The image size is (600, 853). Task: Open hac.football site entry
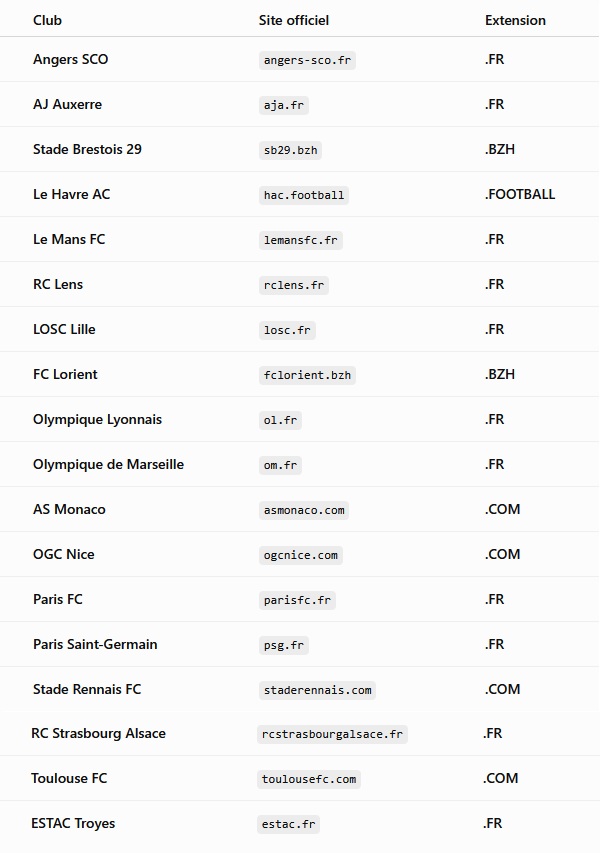(x=304, y=195)
